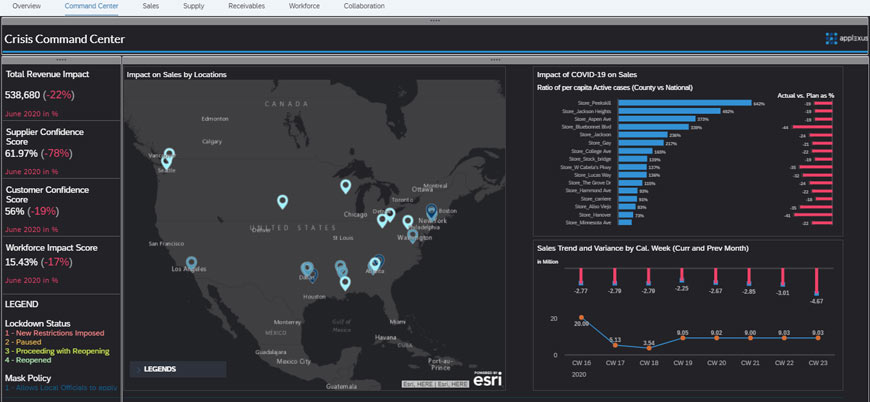Image resolution: width=870 pixels, height=402 pixels.
Task: Click the Store_Aspen Ave bar
Action: [x=657, y=119]
